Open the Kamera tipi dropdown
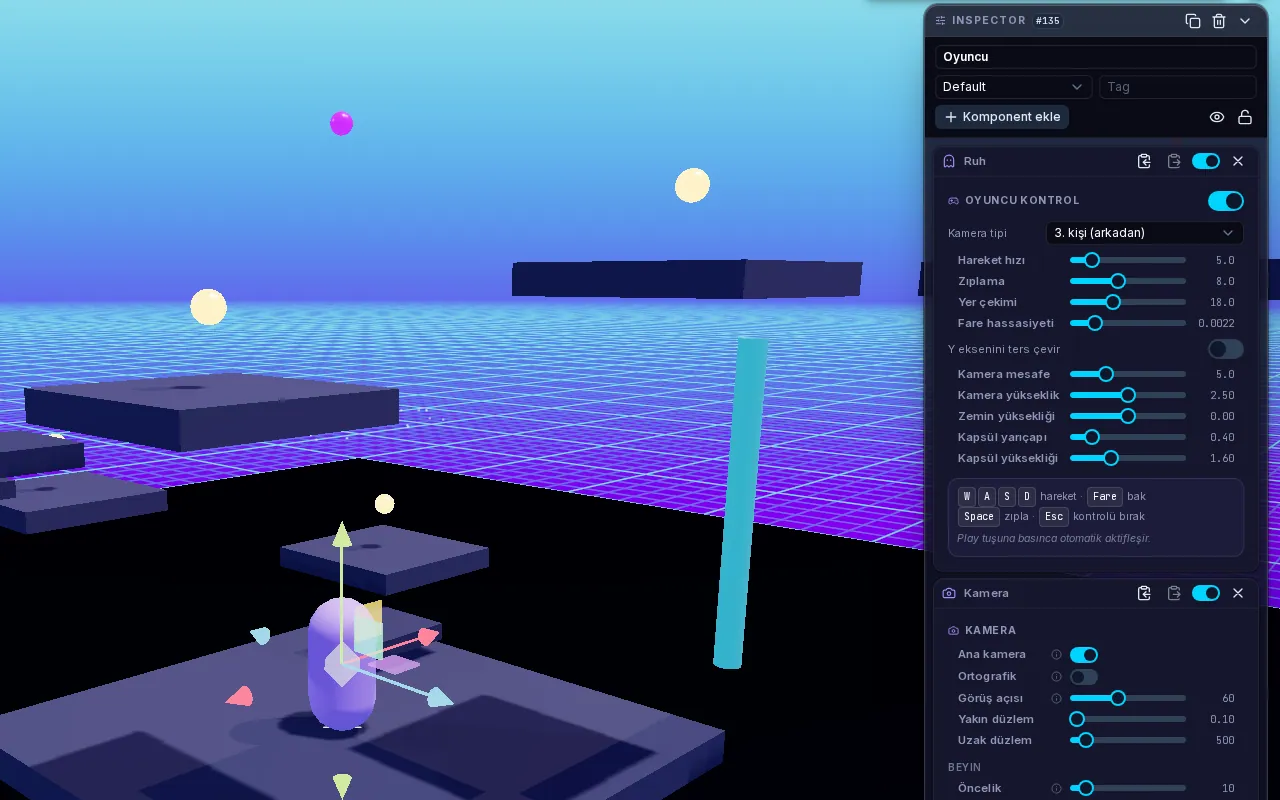Screen dimensions: 1280x800 click(x=1144, y=233)
